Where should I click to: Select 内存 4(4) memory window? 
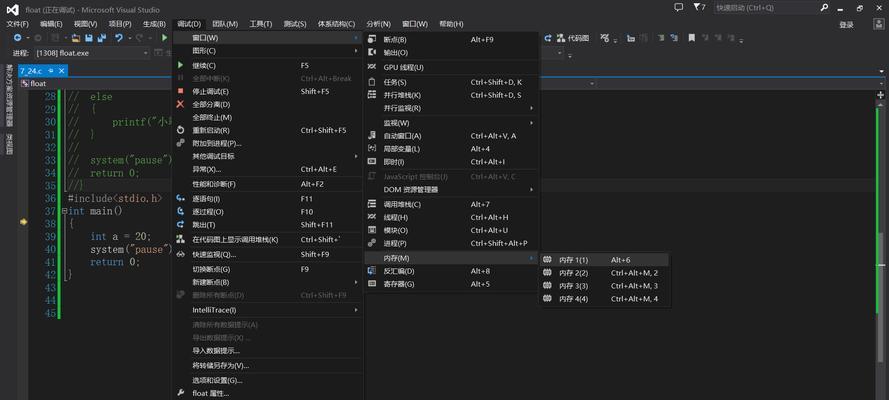604,299
